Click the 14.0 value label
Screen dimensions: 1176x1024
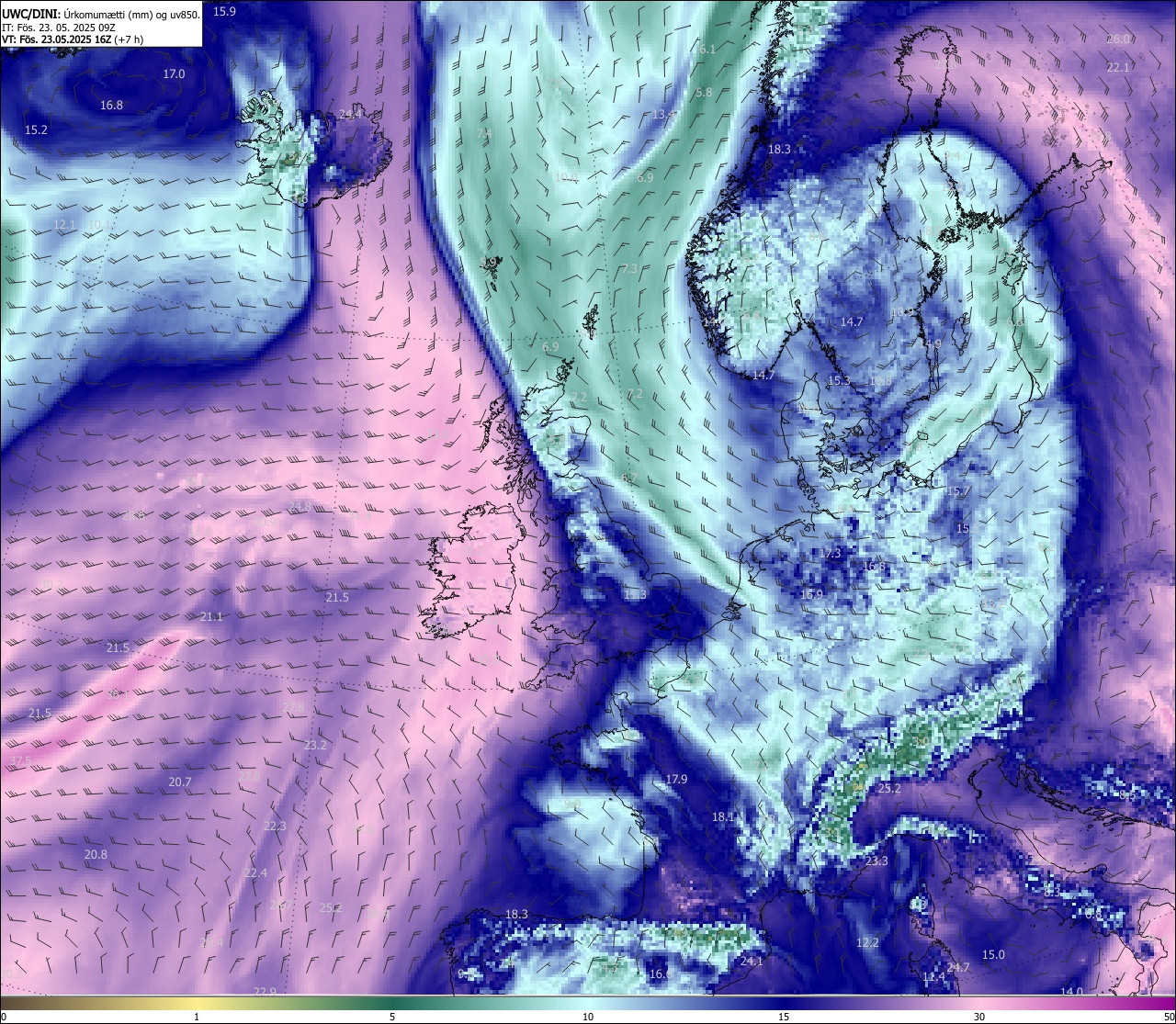[1071, 991]
